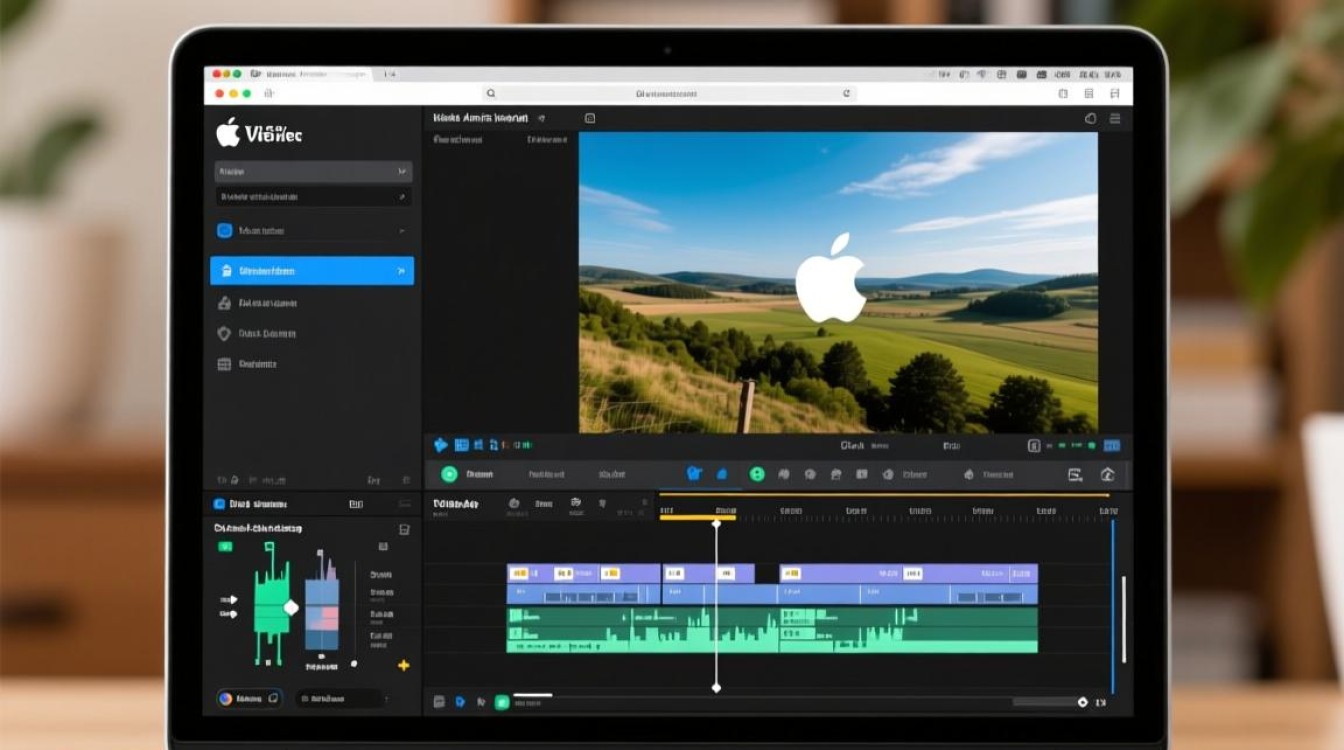
Task: Click the blue arrow icon at the preview's bottom-left
Action: pos(440,445)
